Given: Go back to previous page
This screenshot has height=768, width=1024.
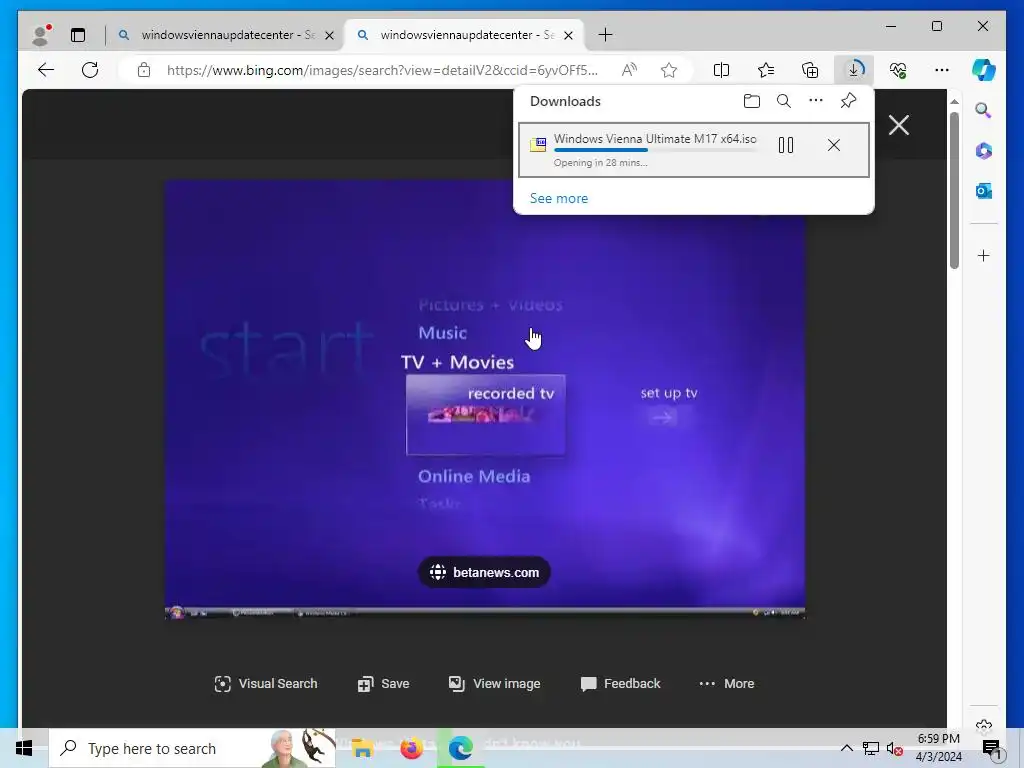Looking at the screenshot, I should [46, 70].
